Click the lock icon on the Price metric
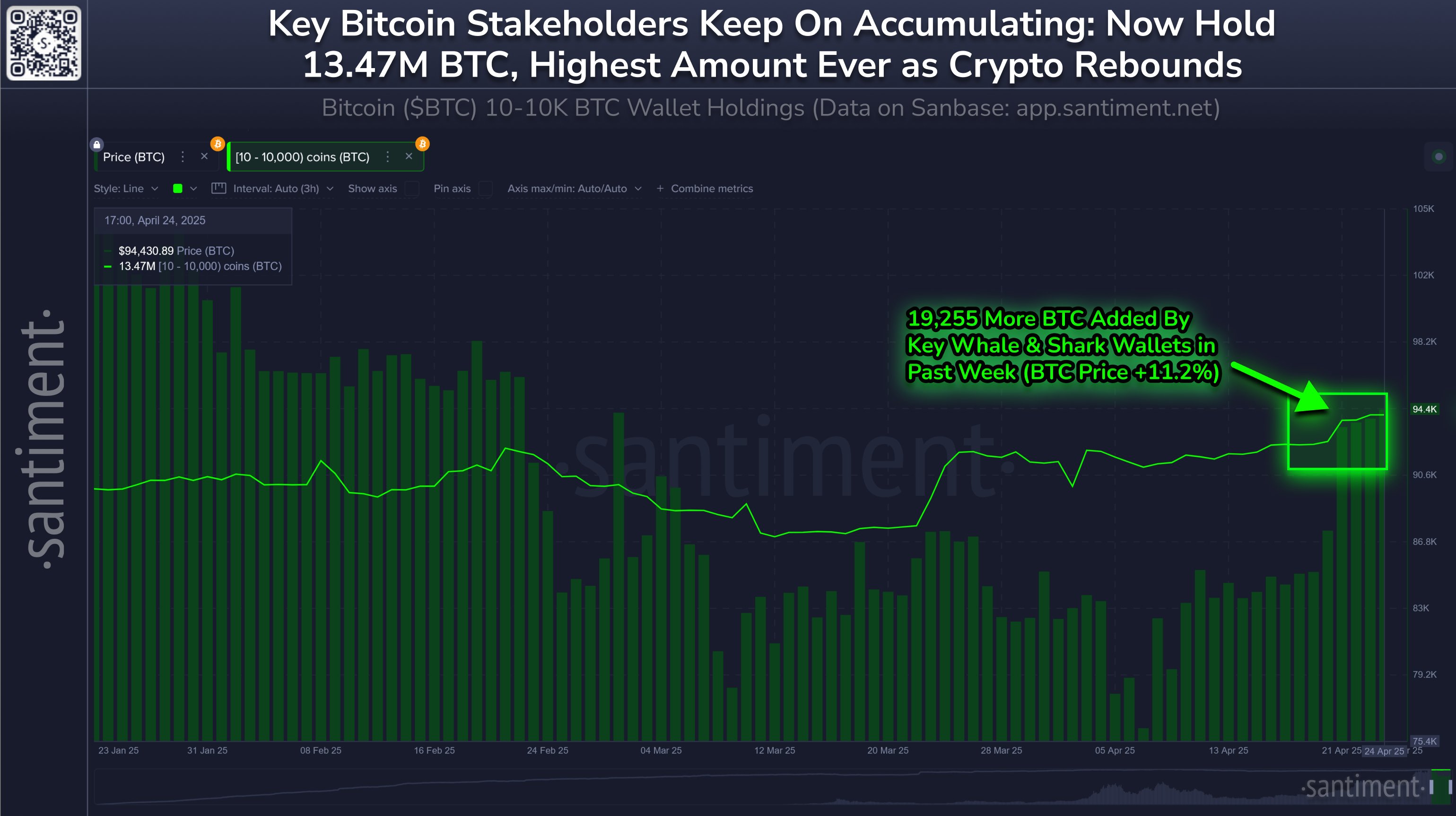The image size is (1456, 816). pos(97,144)
